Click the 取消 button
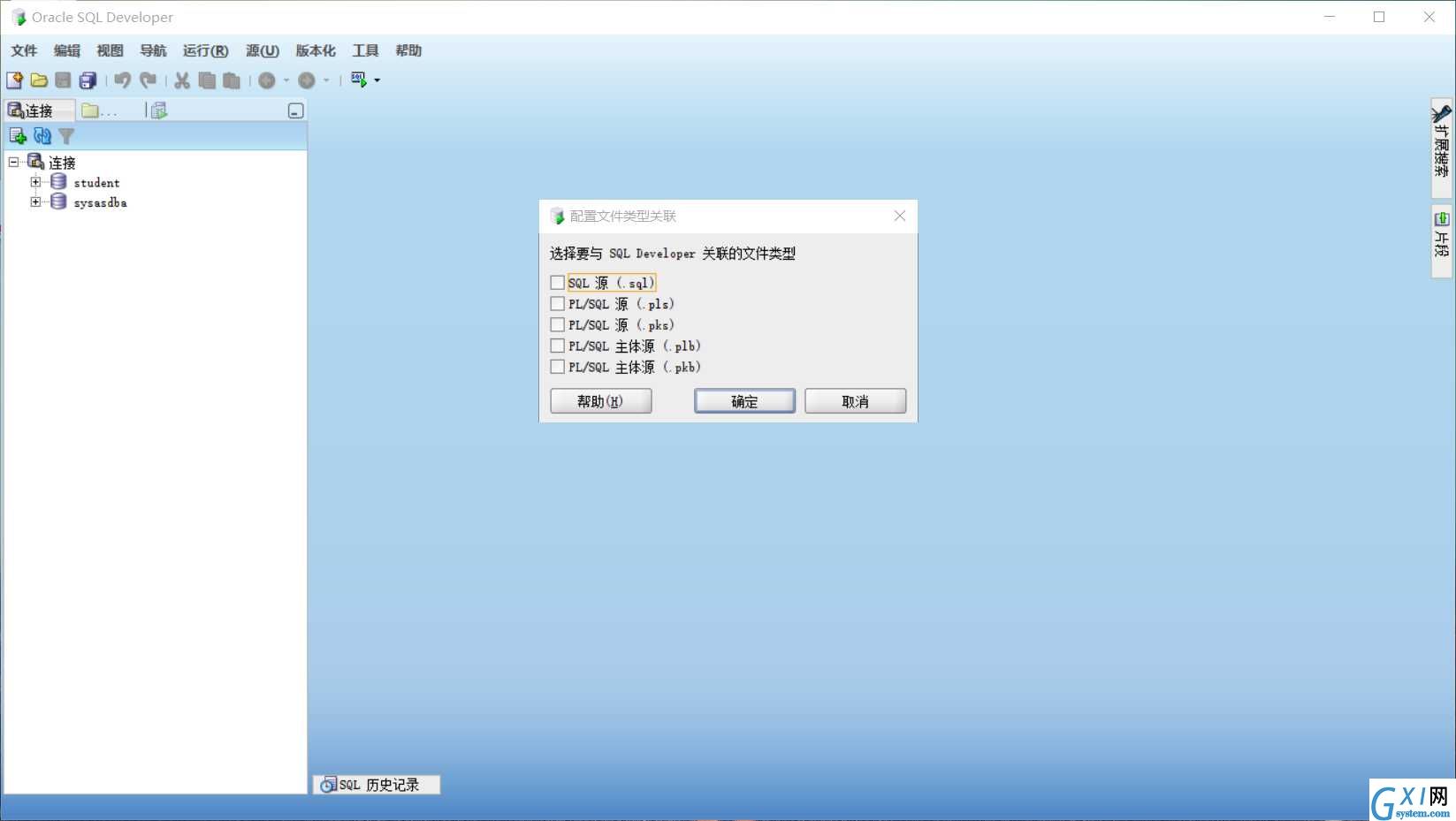Viewport: 1456px width, 821px height. tap(856, 401)
